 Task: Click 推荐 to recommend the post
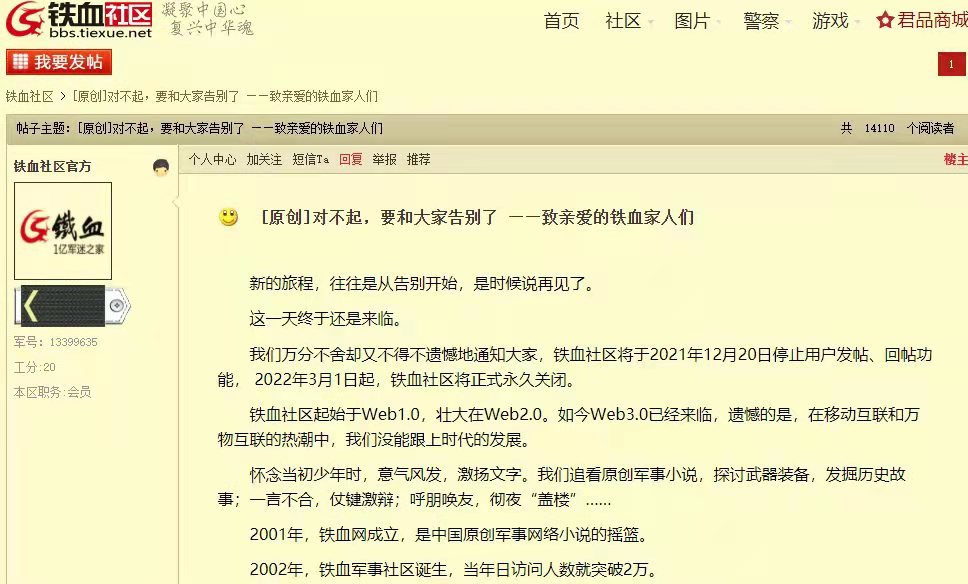419,159
